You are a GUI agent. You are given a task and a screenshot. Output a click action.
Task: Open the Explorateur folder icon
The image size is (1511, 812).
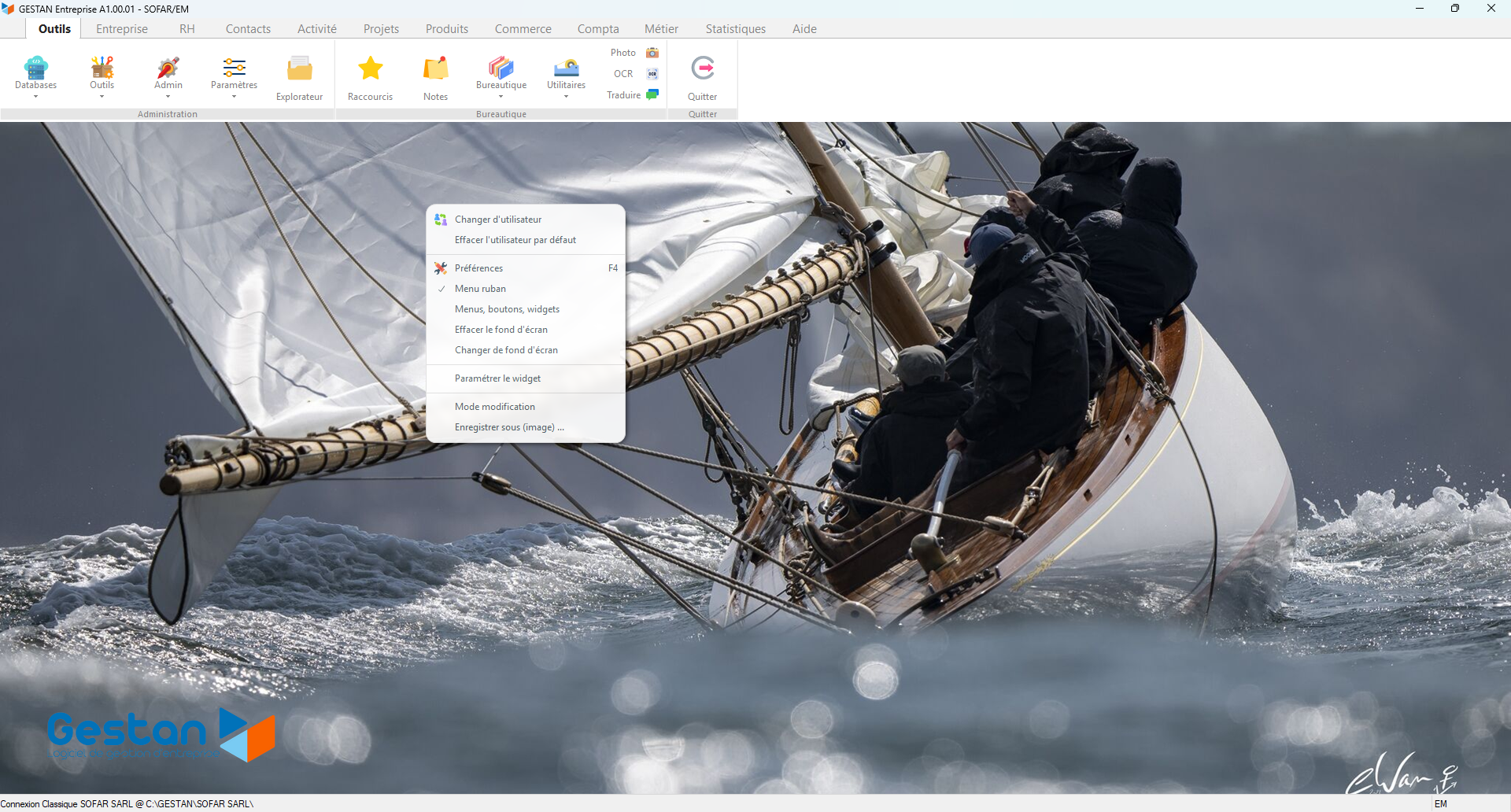pyautogui.click(x=299, y=69)
